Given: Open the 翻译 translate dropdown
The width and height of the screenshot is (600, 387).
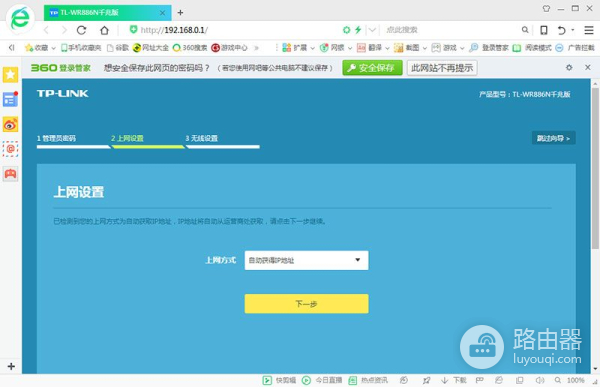Looking at the screenshot, I should tap(373, 48).
